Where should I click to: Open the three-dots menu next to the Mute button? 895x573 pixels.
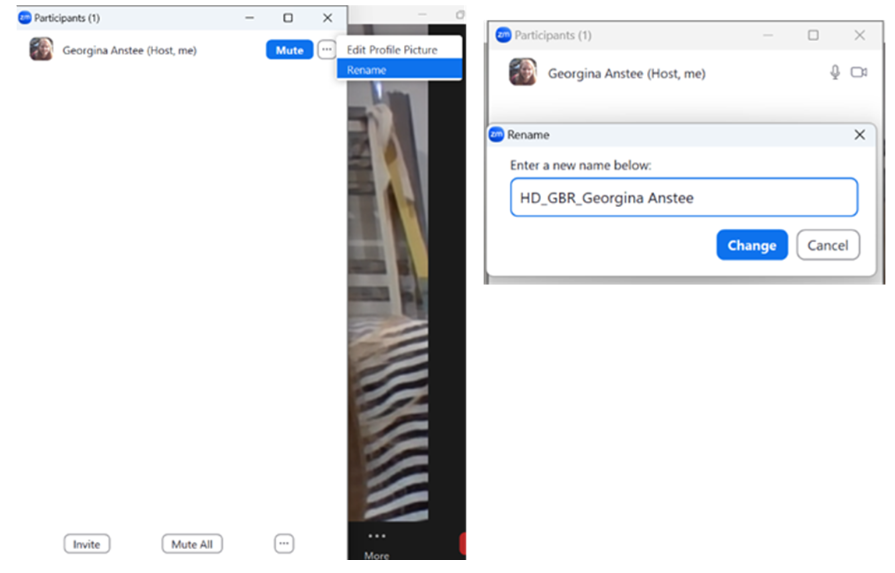[x=326, y=50]
